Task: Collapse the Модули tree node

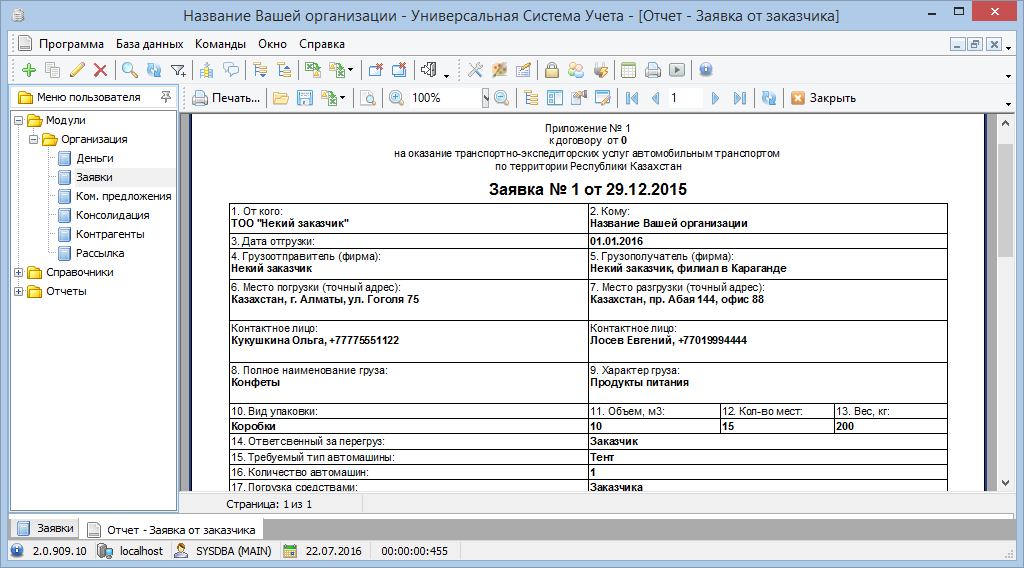Action: point(19,120)
